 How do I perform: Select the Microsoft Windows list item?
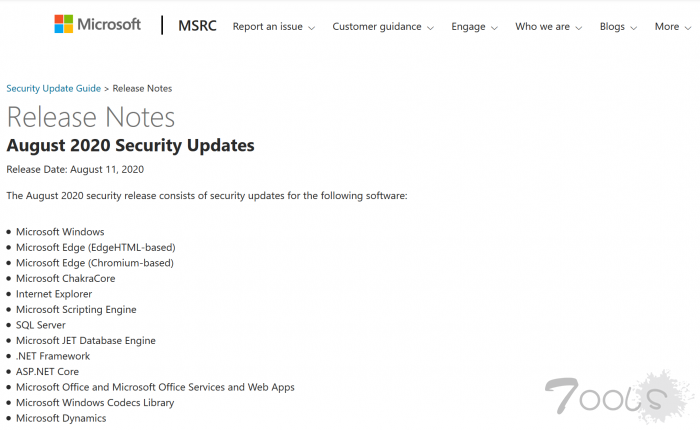coord(60,232)
